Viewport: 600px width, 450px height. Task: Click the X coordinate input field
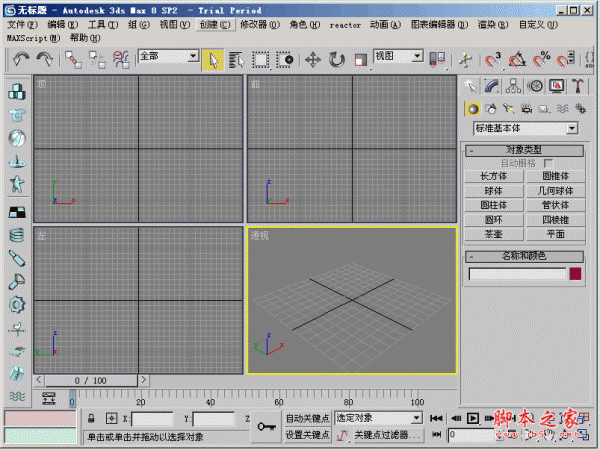[x=152, y=419]
